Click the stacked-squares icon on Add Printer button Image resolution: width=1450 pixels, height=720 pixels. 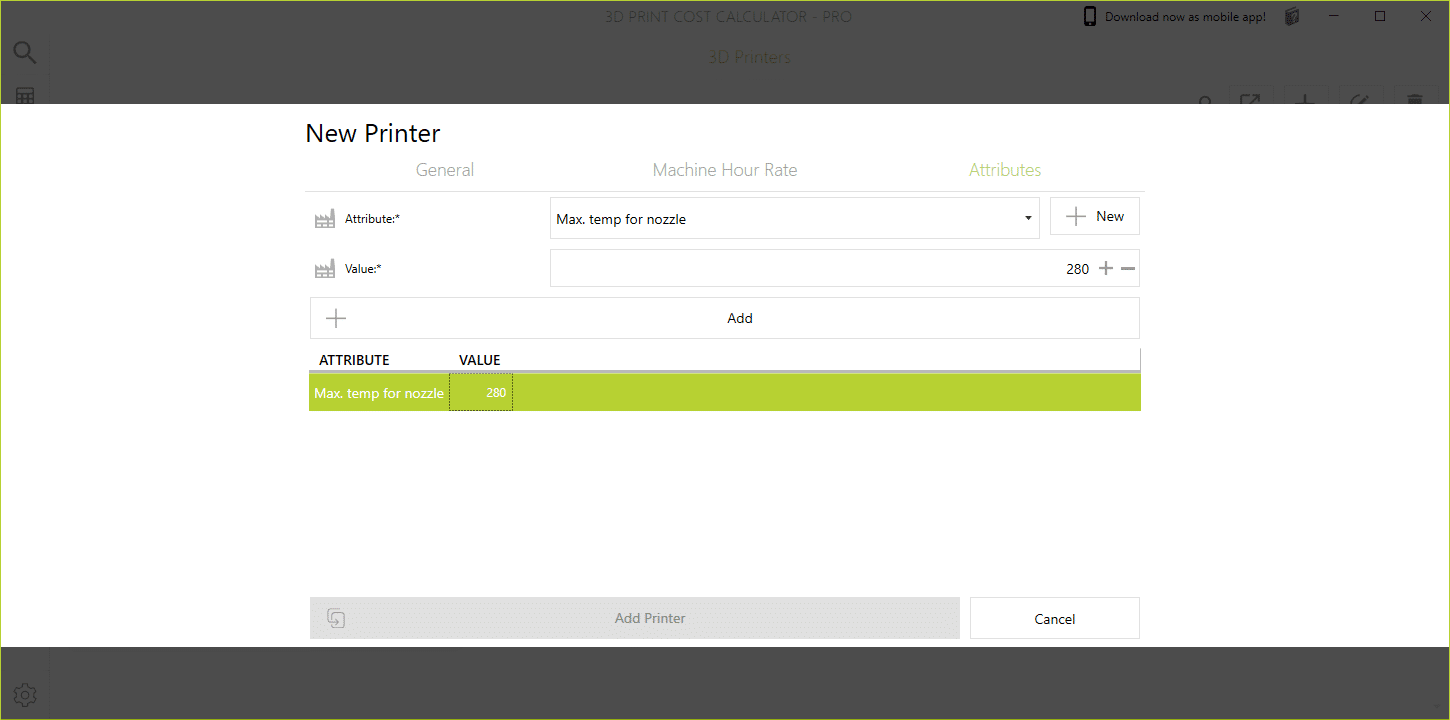point(336,618)
